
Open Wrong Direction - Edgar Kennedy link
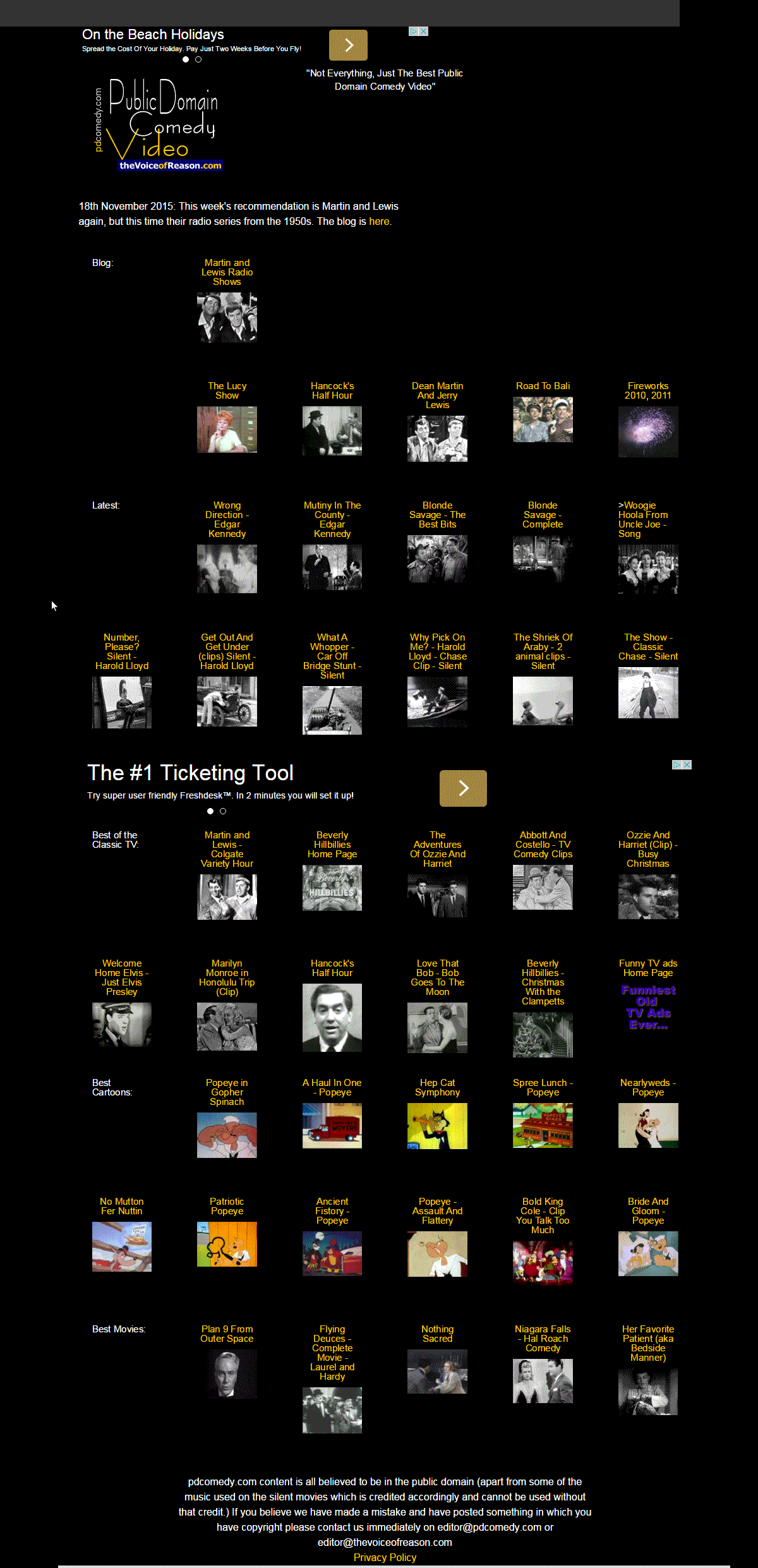227,519
